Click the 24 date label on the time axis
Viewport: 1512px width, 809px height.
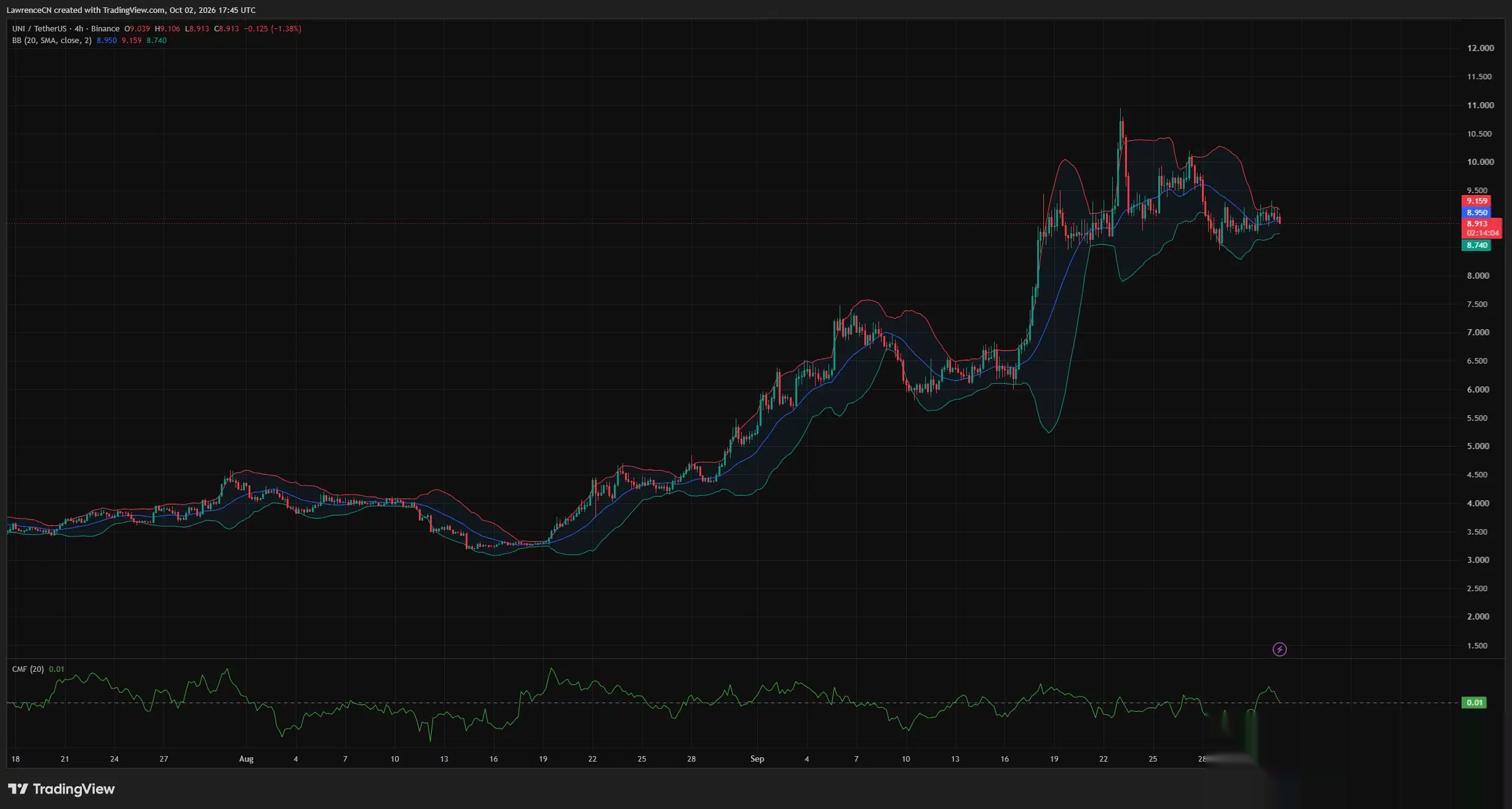(114, 759)
